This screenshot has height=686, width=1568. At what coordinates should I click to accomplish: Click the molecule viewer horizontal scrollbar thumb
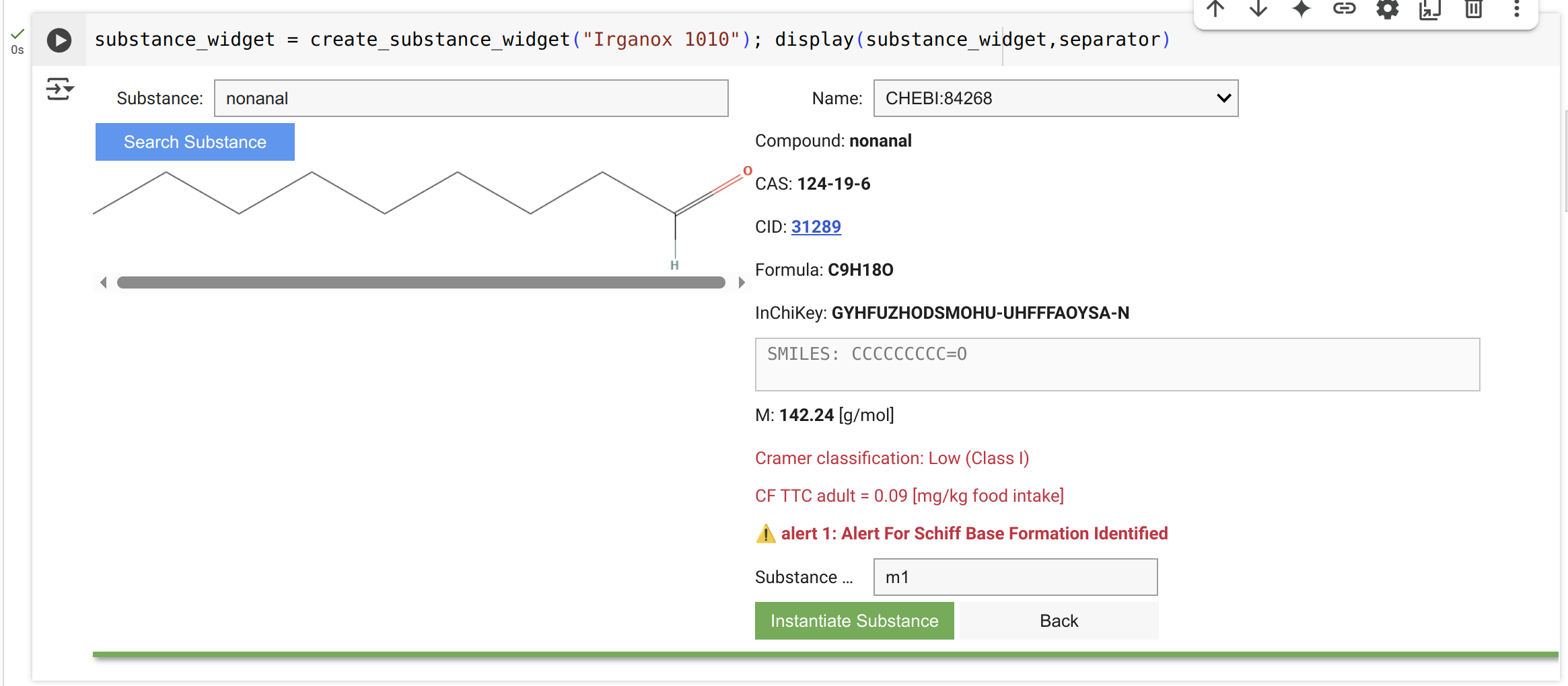coord(421,282)
